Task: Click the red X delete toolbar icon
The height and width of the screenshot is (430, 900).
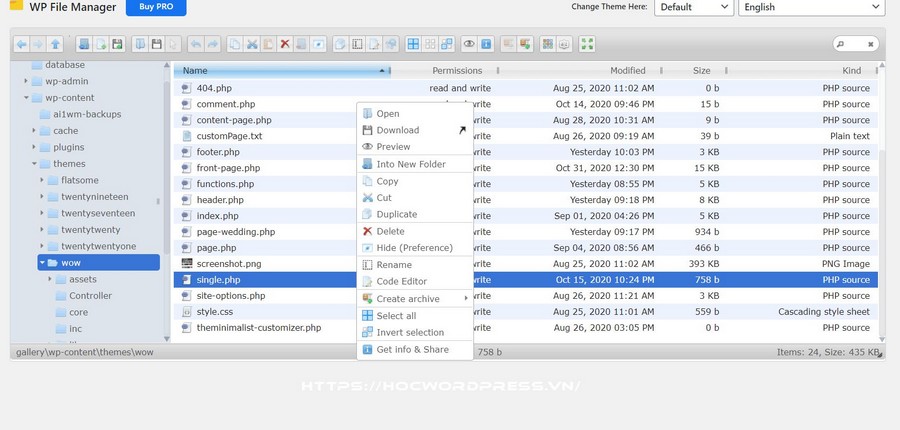Action: coord(285,44)
